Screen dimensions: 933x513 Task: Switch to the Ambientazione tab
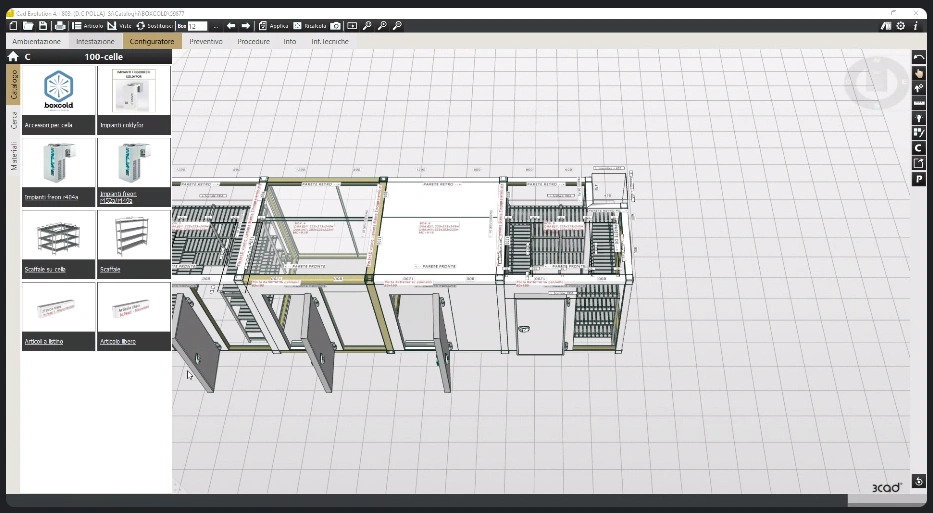click(36, 41)
